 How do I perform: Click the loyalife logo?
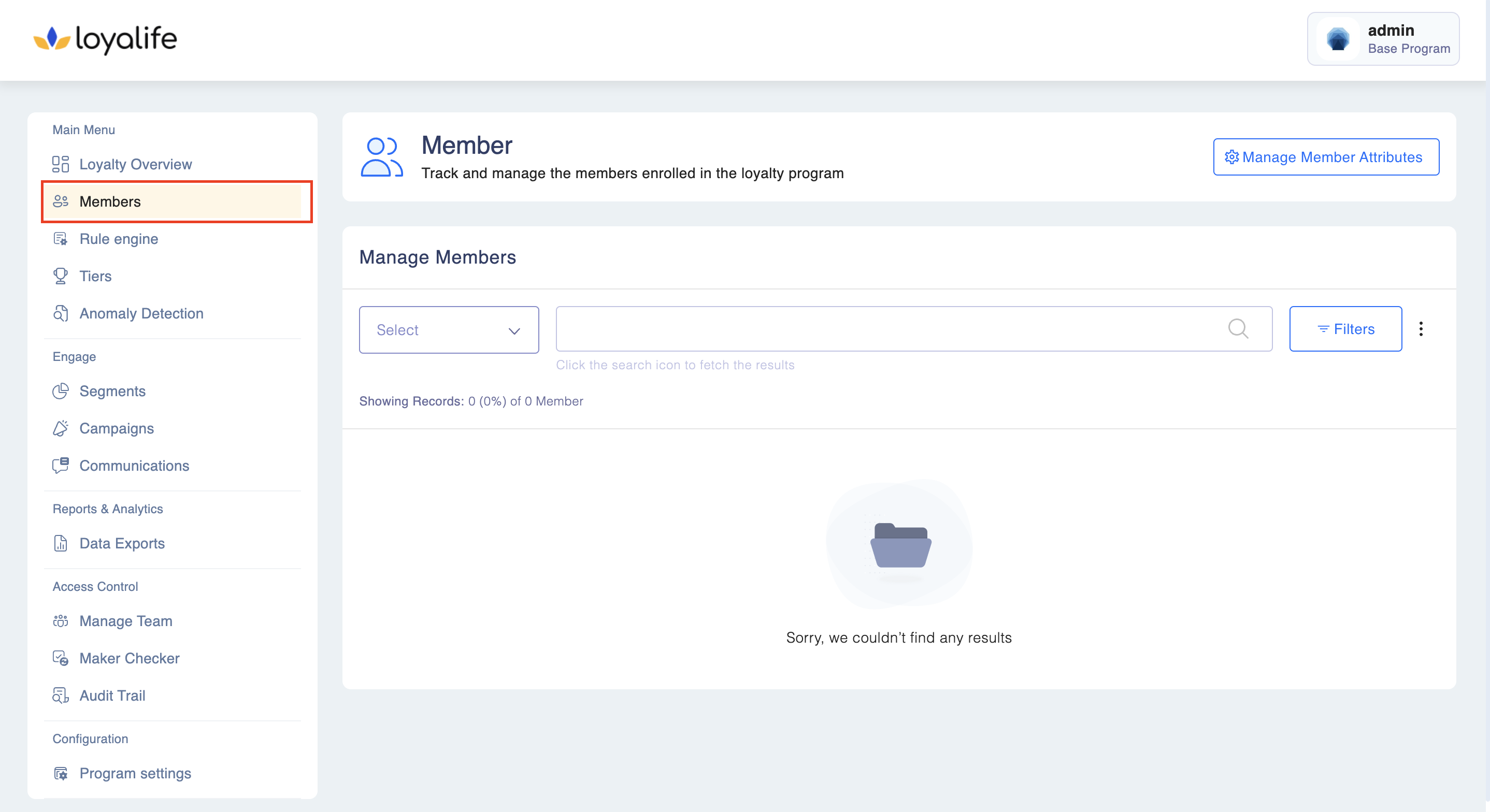click(x=105, y=39)
